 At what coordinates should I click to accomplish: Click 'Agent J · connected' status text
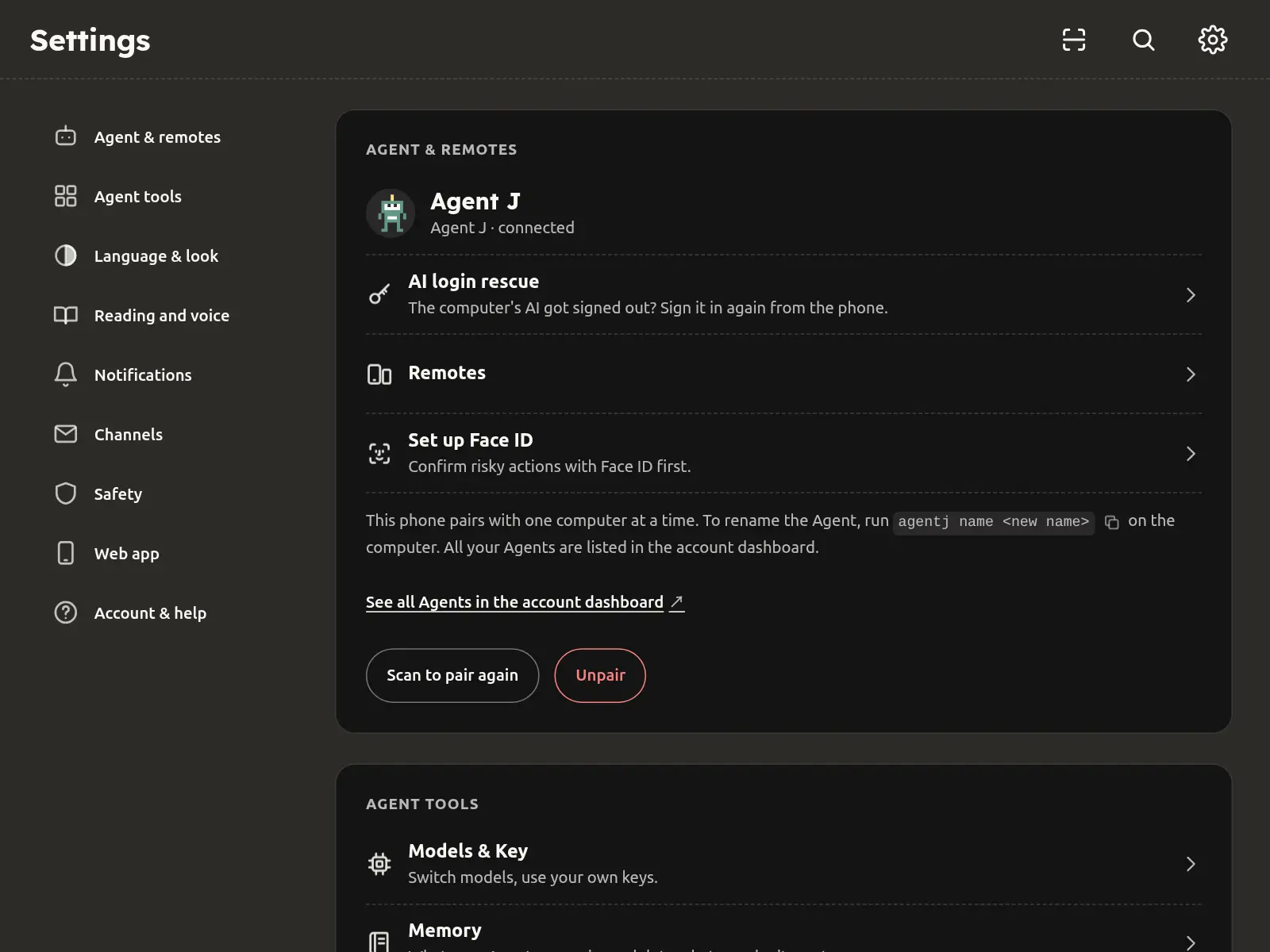pyautogui.click(x=502, y=228)
